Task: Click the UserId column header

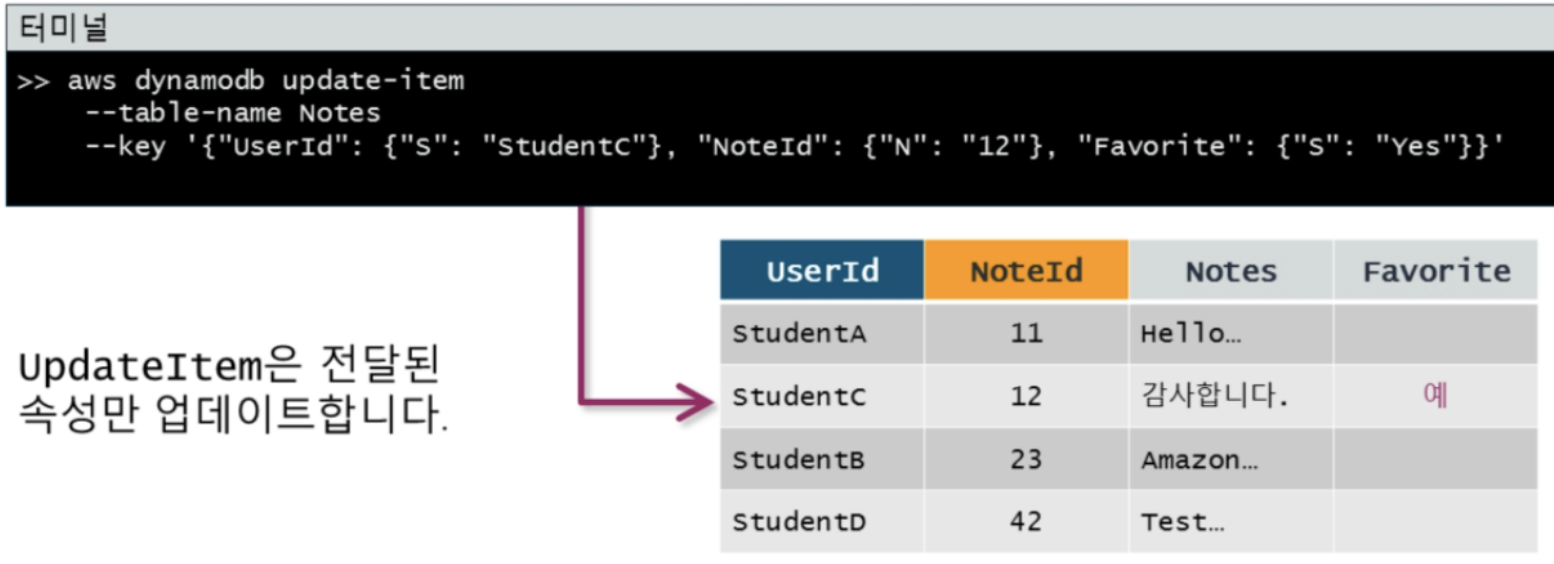Action: [x=822, y=270]
